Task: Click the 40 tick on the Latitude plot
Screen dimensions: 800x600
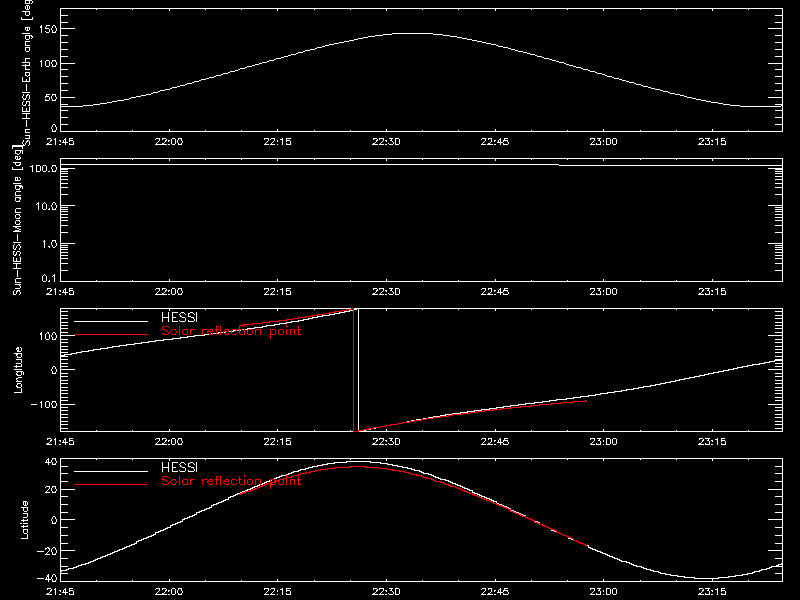Action: [51, 462]
